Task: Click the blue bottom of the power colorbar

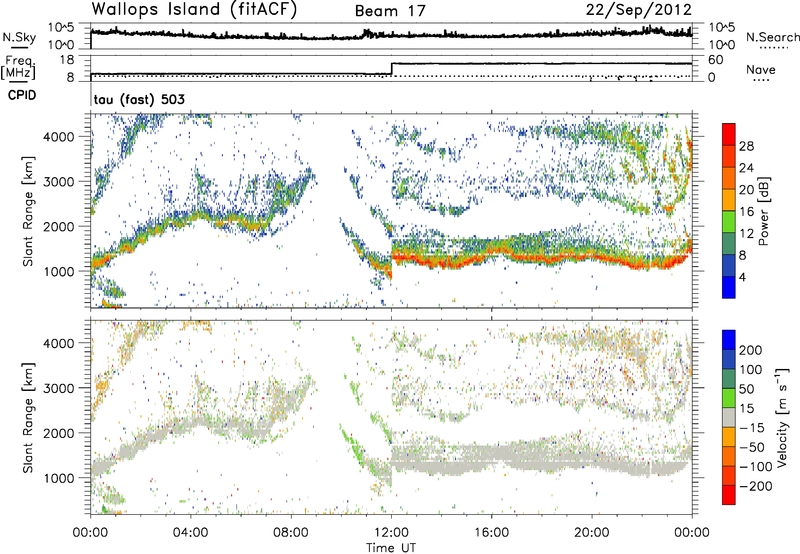Action: tap(729, 289)
